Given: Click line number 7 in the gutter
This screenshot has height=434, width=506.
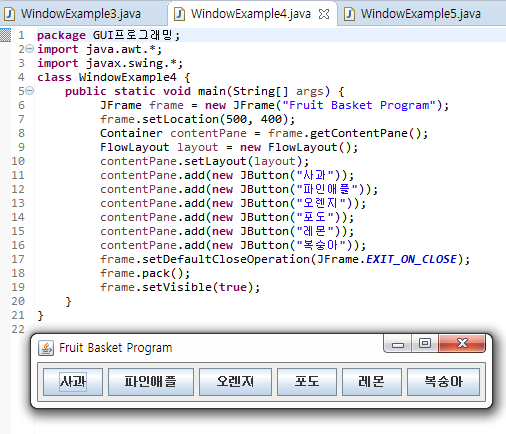Looking at the screenshot, I should point(21,119).
